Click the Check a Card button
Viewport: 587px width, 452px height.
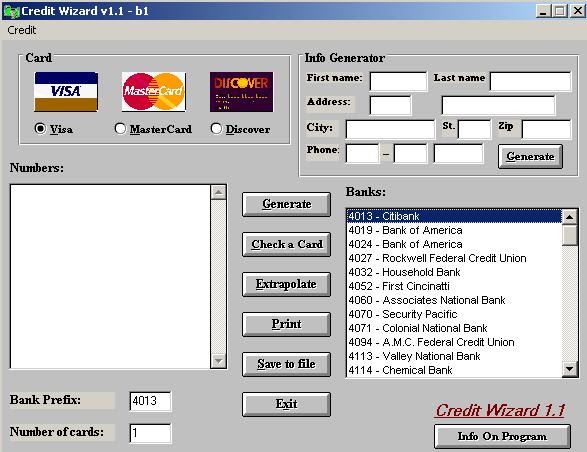pos(286,245)
